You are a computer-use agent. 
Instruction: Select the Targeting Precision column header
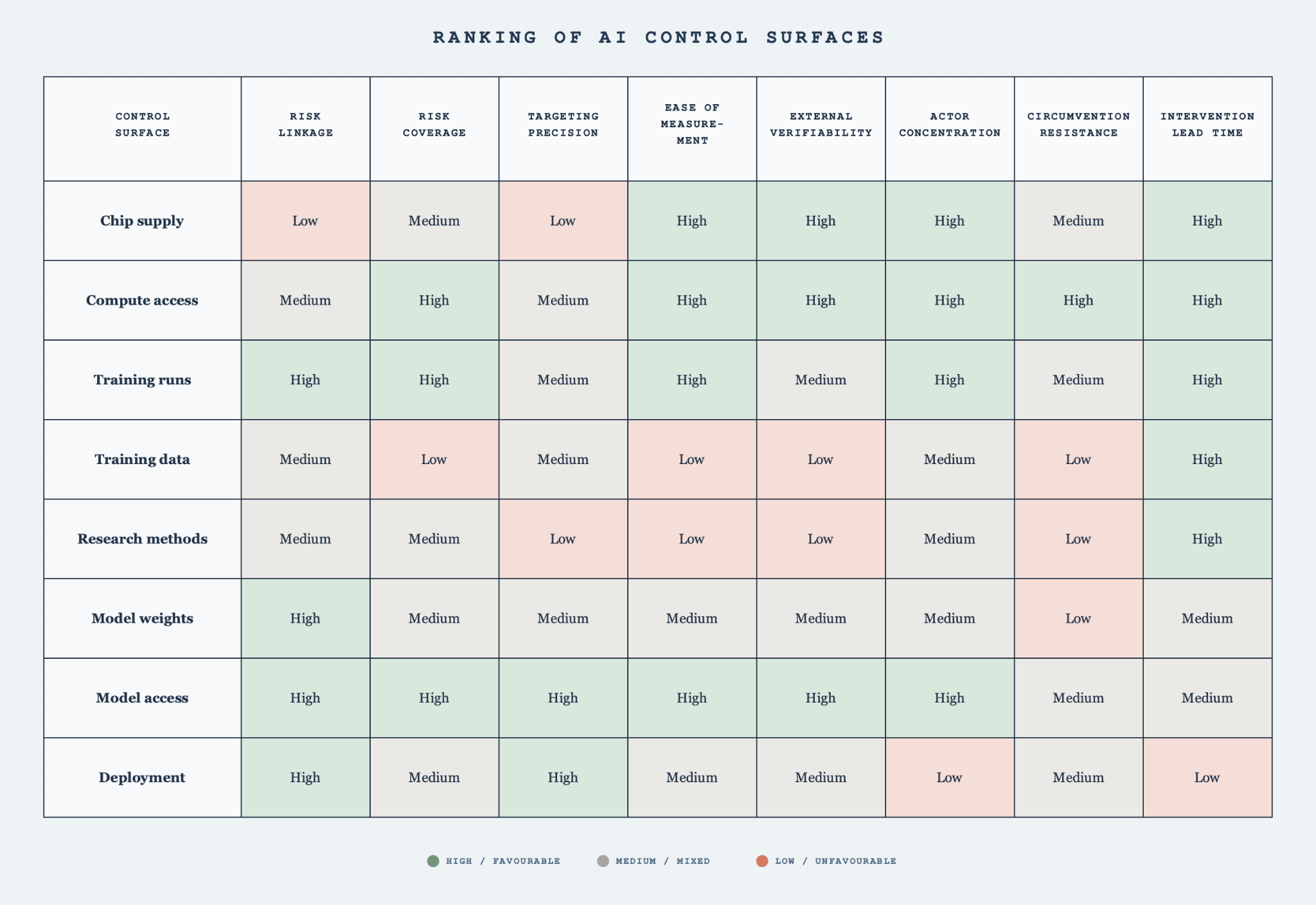pyautogui.click(x=564, y=125)
